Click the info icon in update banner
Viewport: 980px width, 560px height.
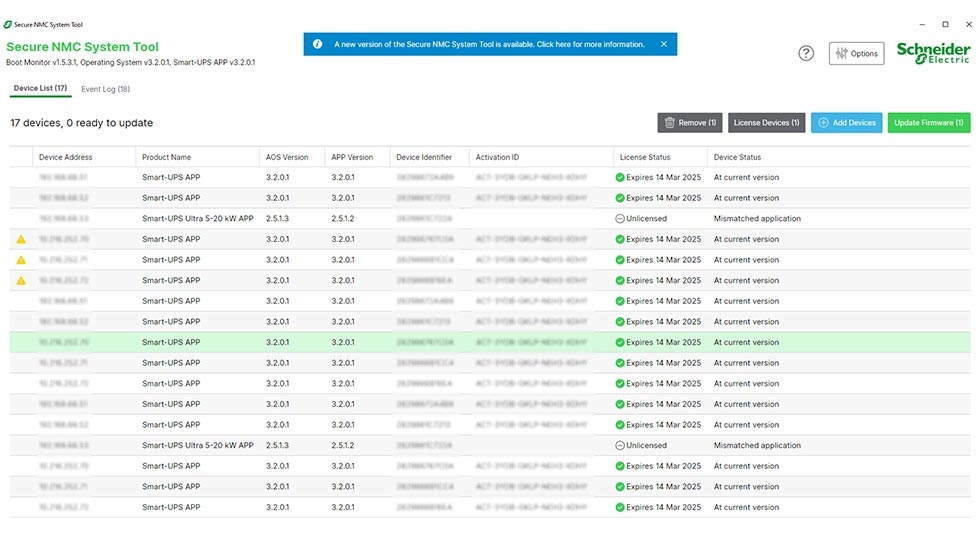tap(317, 44)
